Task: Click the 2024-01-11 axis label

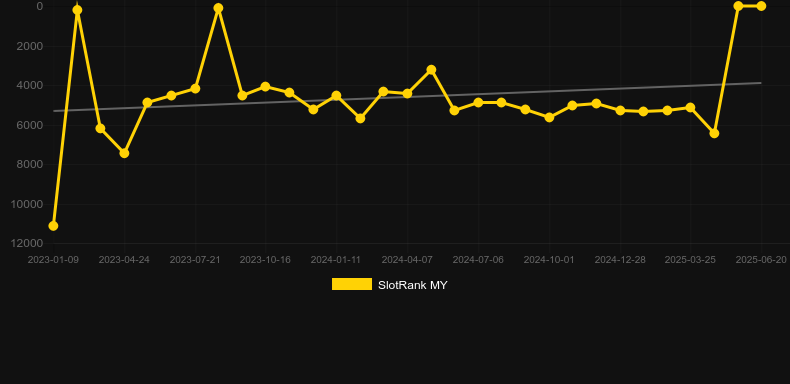Action: pyautogui.click(x=336, y=260)
